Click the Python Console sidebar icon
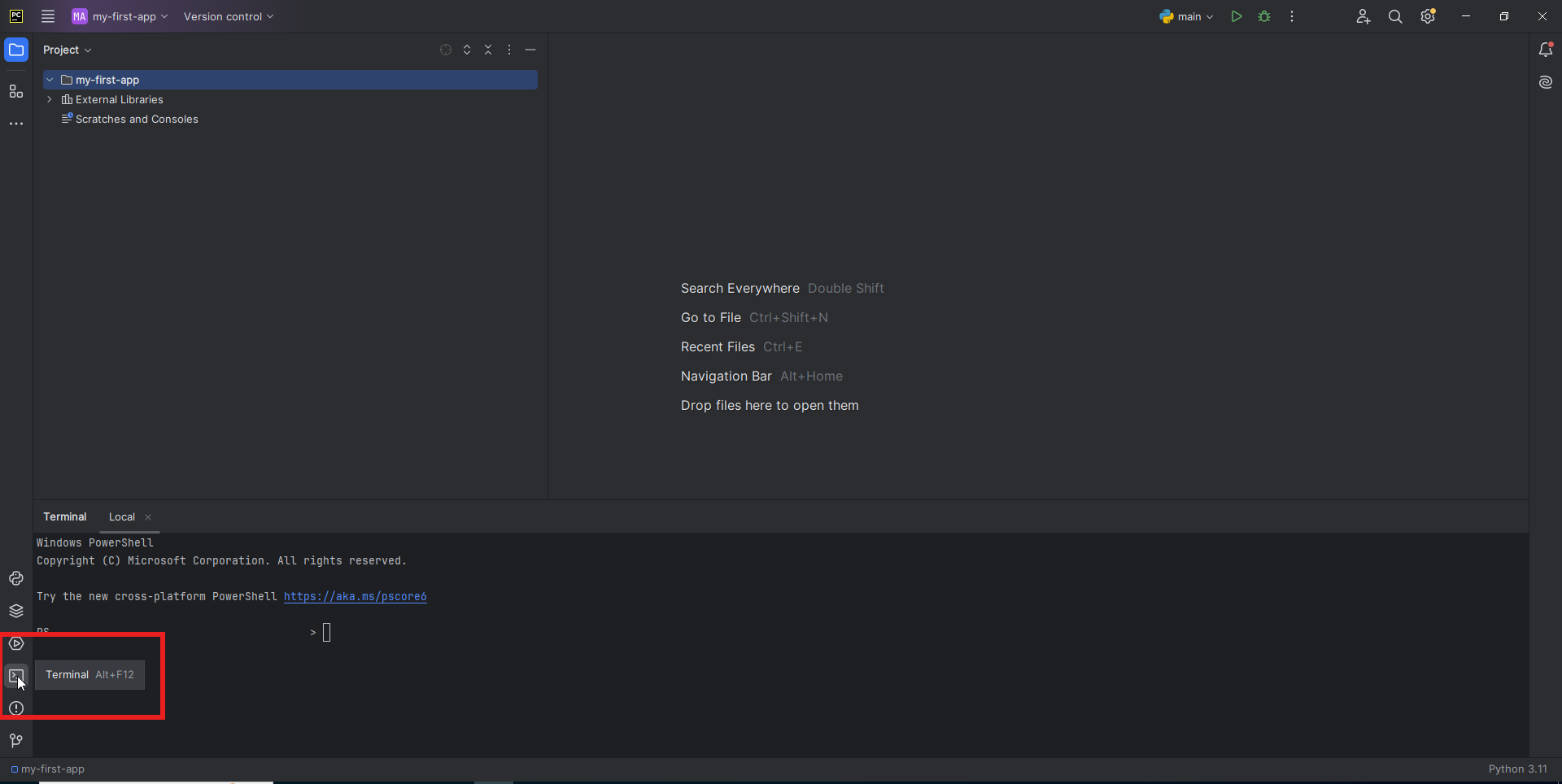1562x784 pixels. [x=16, y=578]
